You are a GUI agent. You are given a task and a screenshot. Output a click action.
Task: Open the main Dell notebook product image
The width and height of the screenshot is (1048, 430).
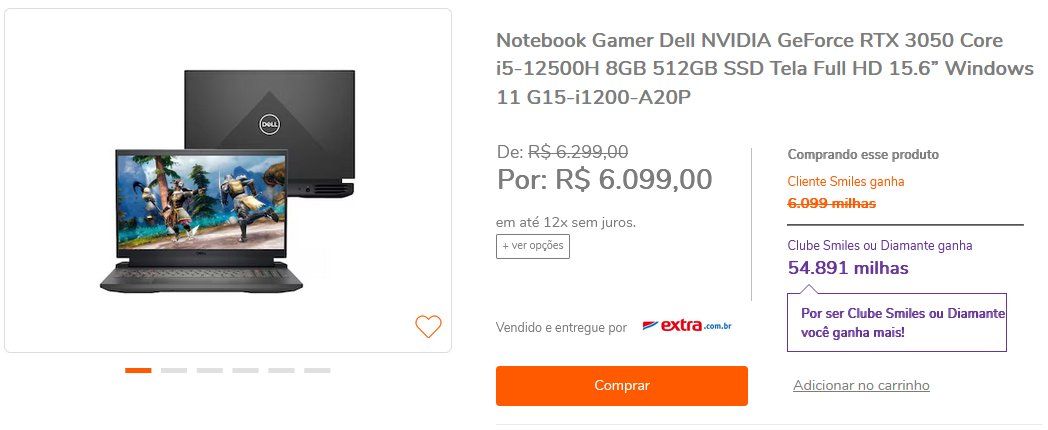(x=228, y=181)
